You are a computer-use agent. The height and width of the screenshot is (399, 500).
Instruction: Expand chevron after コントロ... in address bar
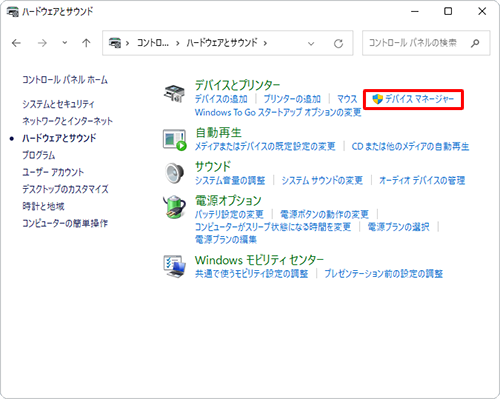tap(178, 43)
